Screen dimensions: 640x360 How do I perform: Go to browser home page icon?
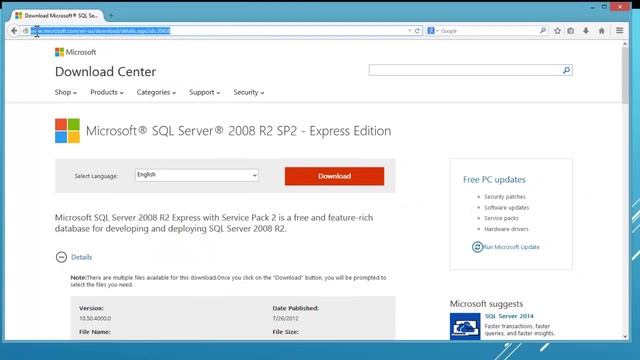601,31
